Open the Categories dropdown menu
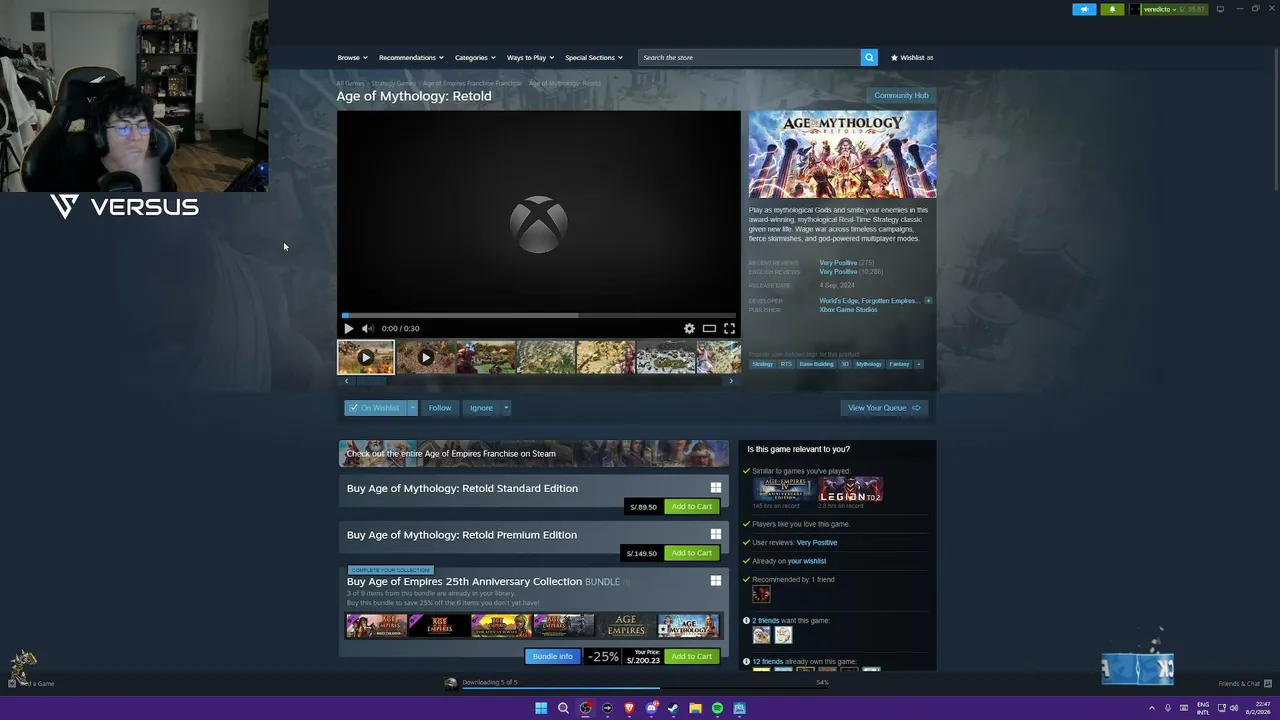Image resolution: width=1280 pixels, height=720 pixels. click(x=474, y=57)
